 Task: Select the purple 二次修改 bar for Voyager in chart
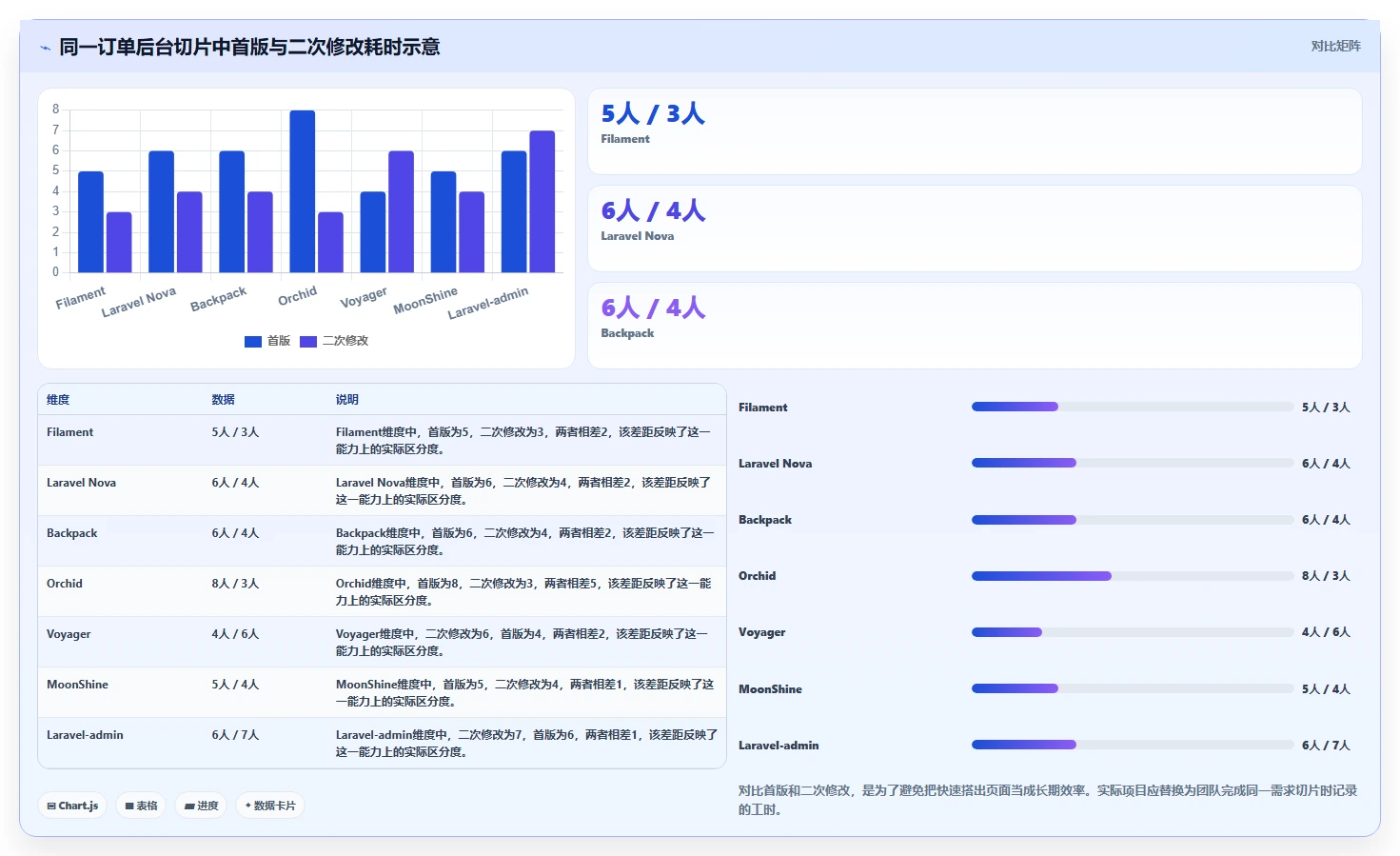tap(401, 211)
